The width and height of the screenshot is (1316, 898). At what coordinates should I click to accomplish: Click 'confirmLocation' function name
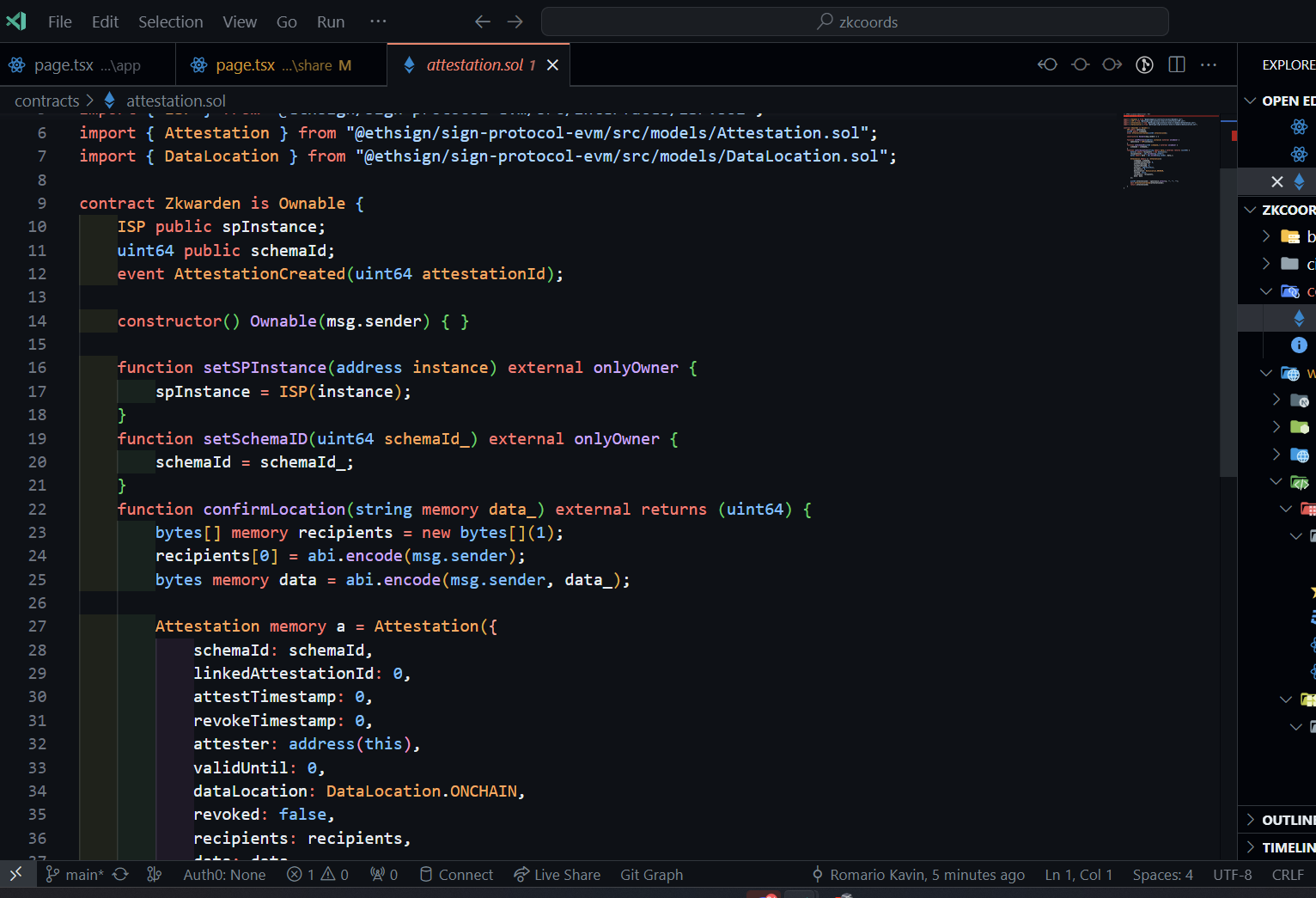click(274, 510)
